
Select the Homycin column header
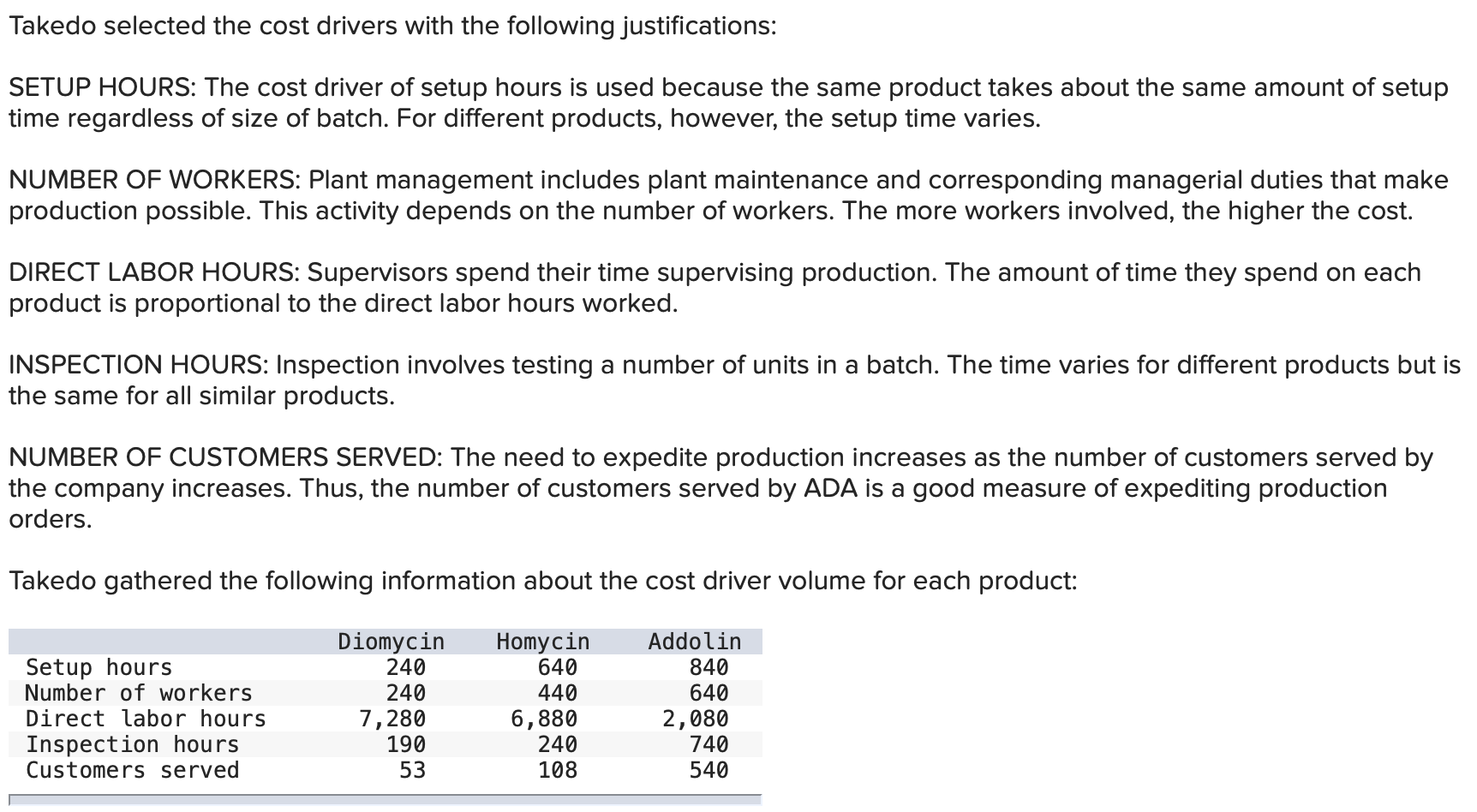click(543, 642)
